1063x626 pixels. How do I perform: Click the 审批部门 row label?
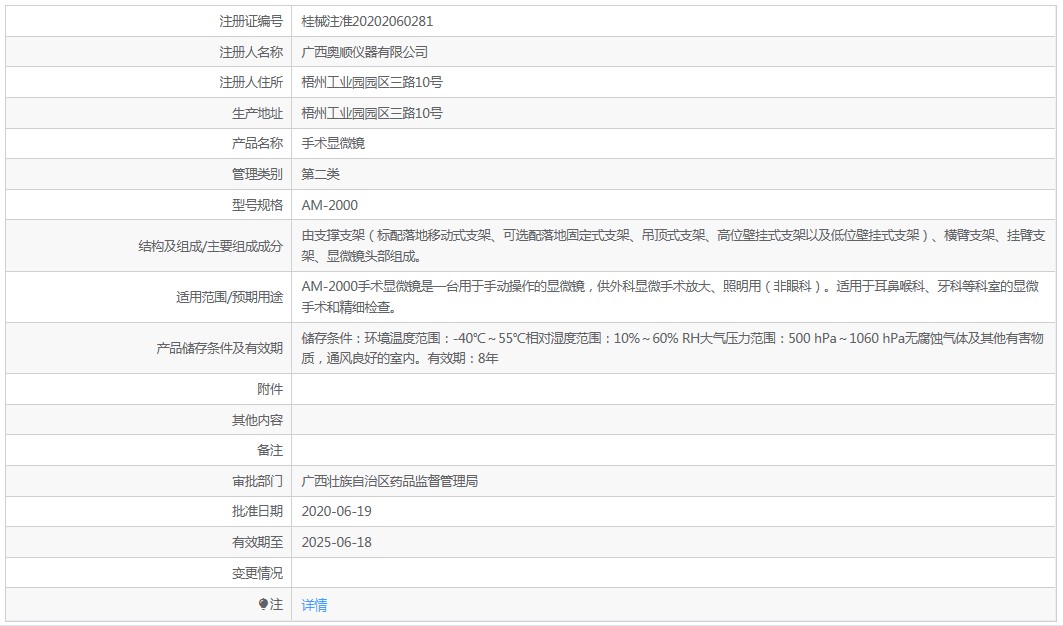[x=257, y=481]
